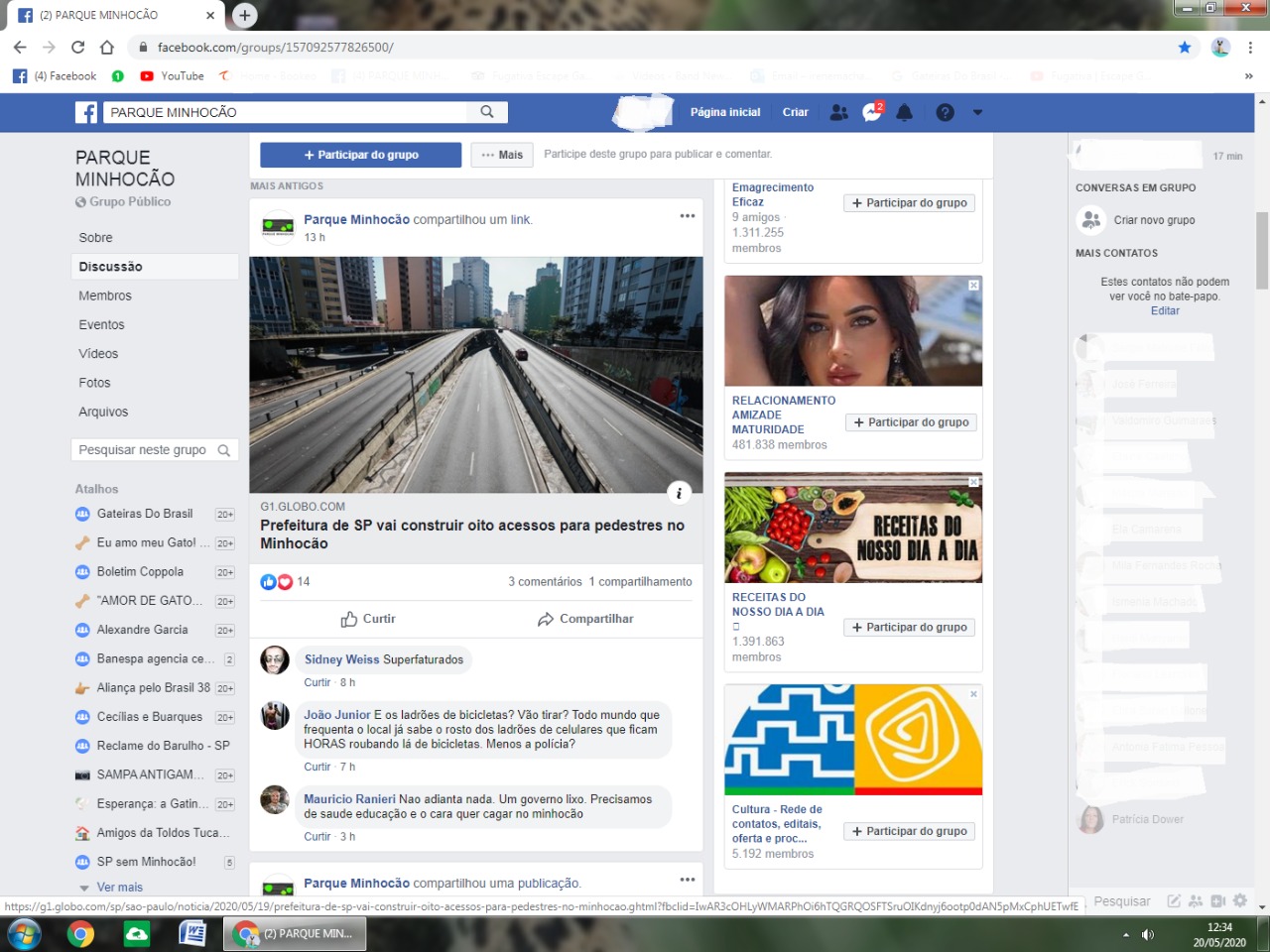
Task: Click Criar in header
Action: point(795,112)
